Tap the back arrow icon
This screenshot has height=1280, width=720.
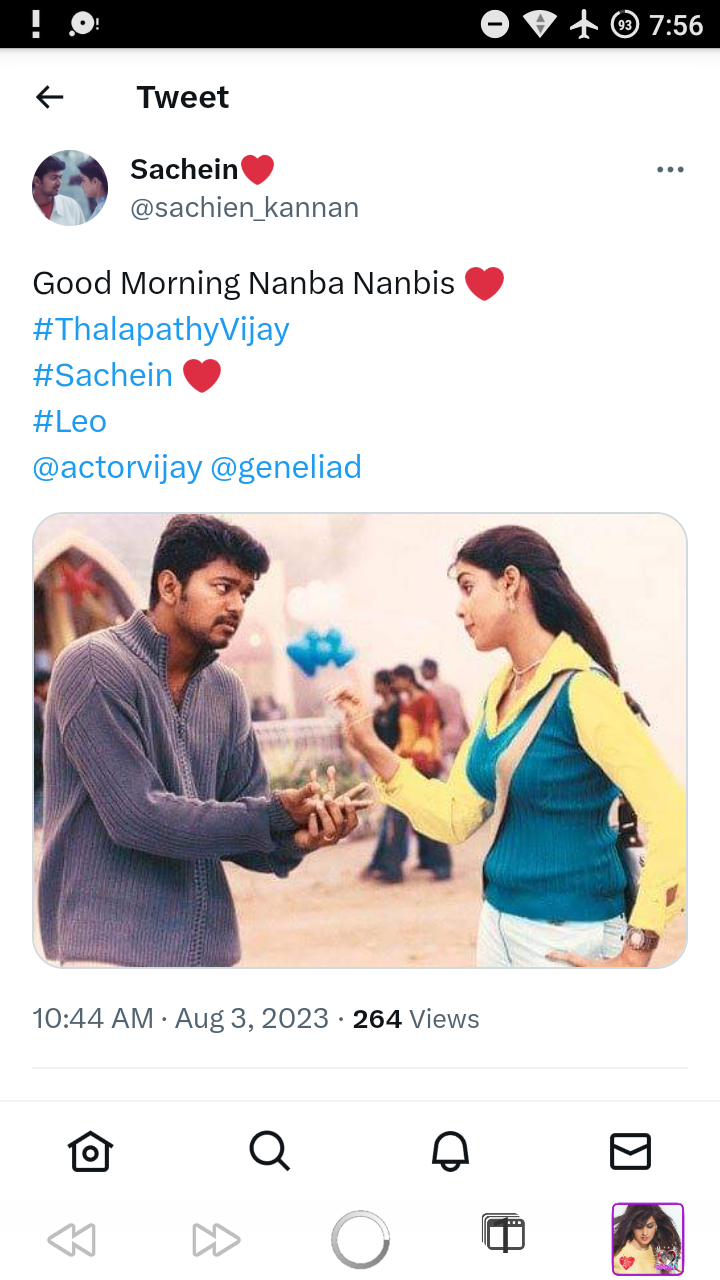click(x=49, y=97)
